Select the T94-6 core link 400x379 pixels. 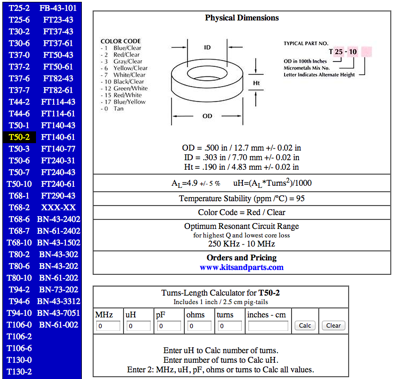click(19, 301)
